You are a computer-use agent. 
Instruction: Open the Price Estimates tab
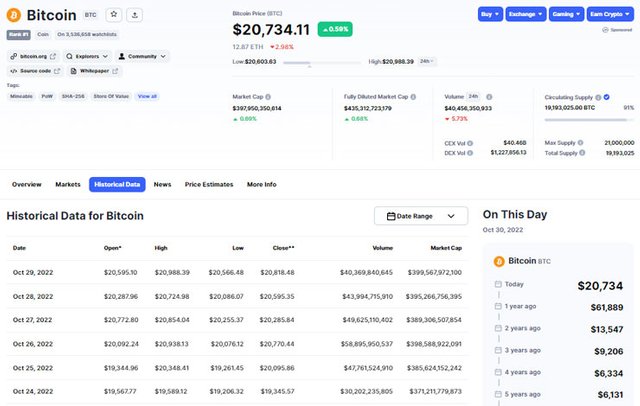pyautogui.click(x=209, y=184)
